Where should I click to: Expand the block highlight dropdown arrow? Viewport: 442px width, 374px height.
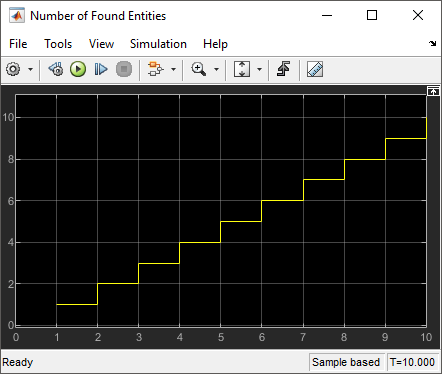[173, 69]
